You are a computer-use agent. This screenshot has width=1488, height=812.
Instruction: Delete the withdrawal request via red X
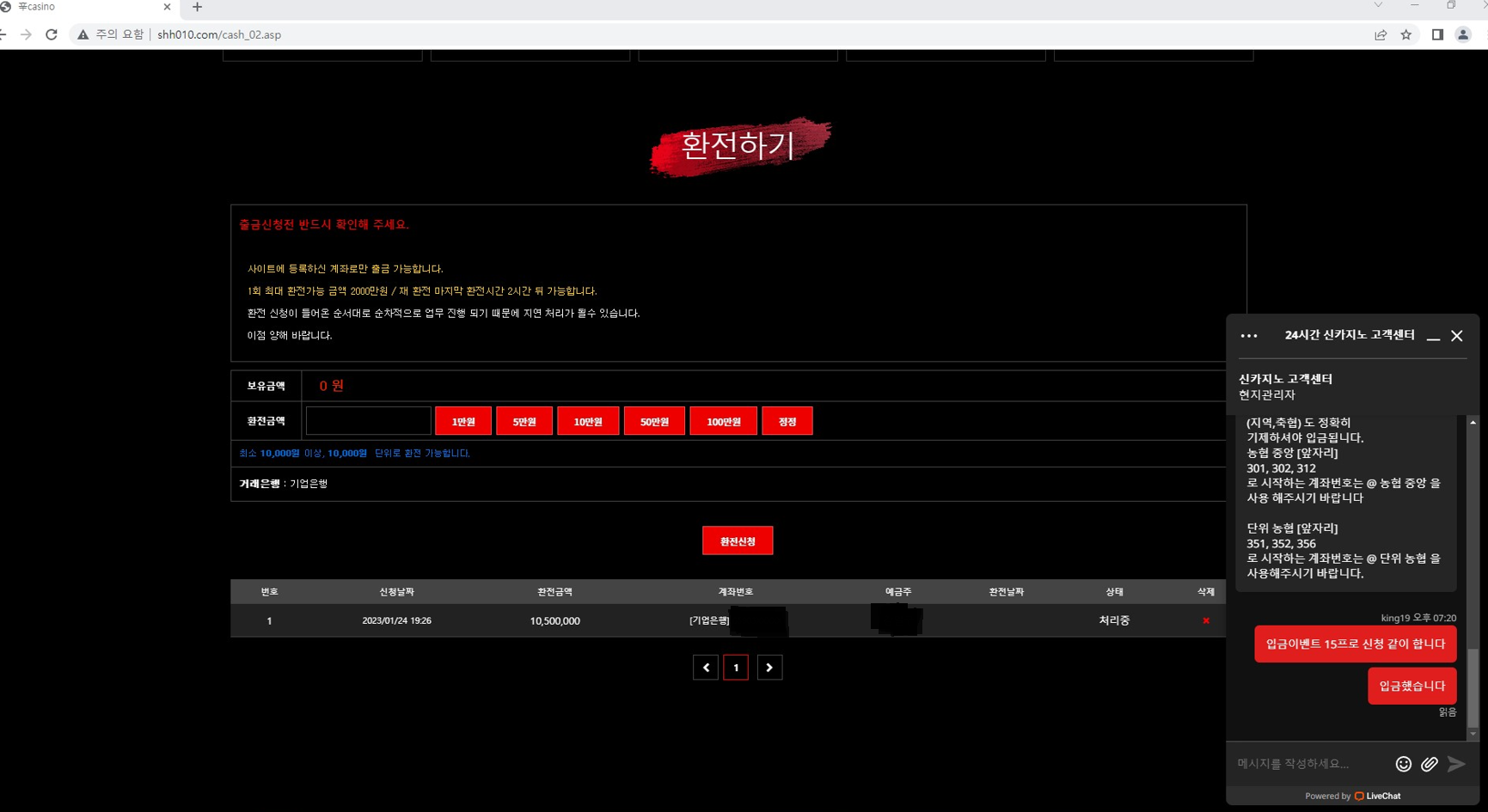pos(1205,620)
